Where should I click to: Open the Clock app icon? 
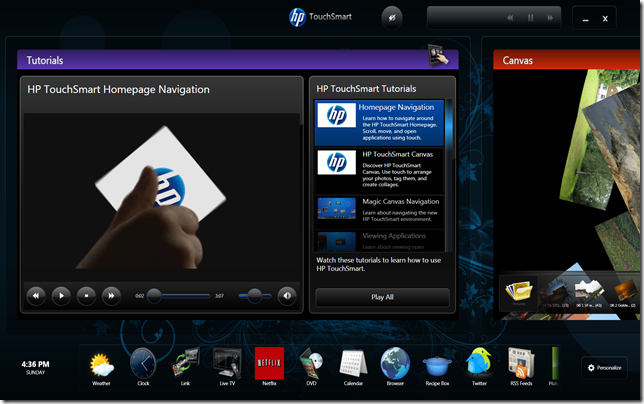click(x=143, y=366)
